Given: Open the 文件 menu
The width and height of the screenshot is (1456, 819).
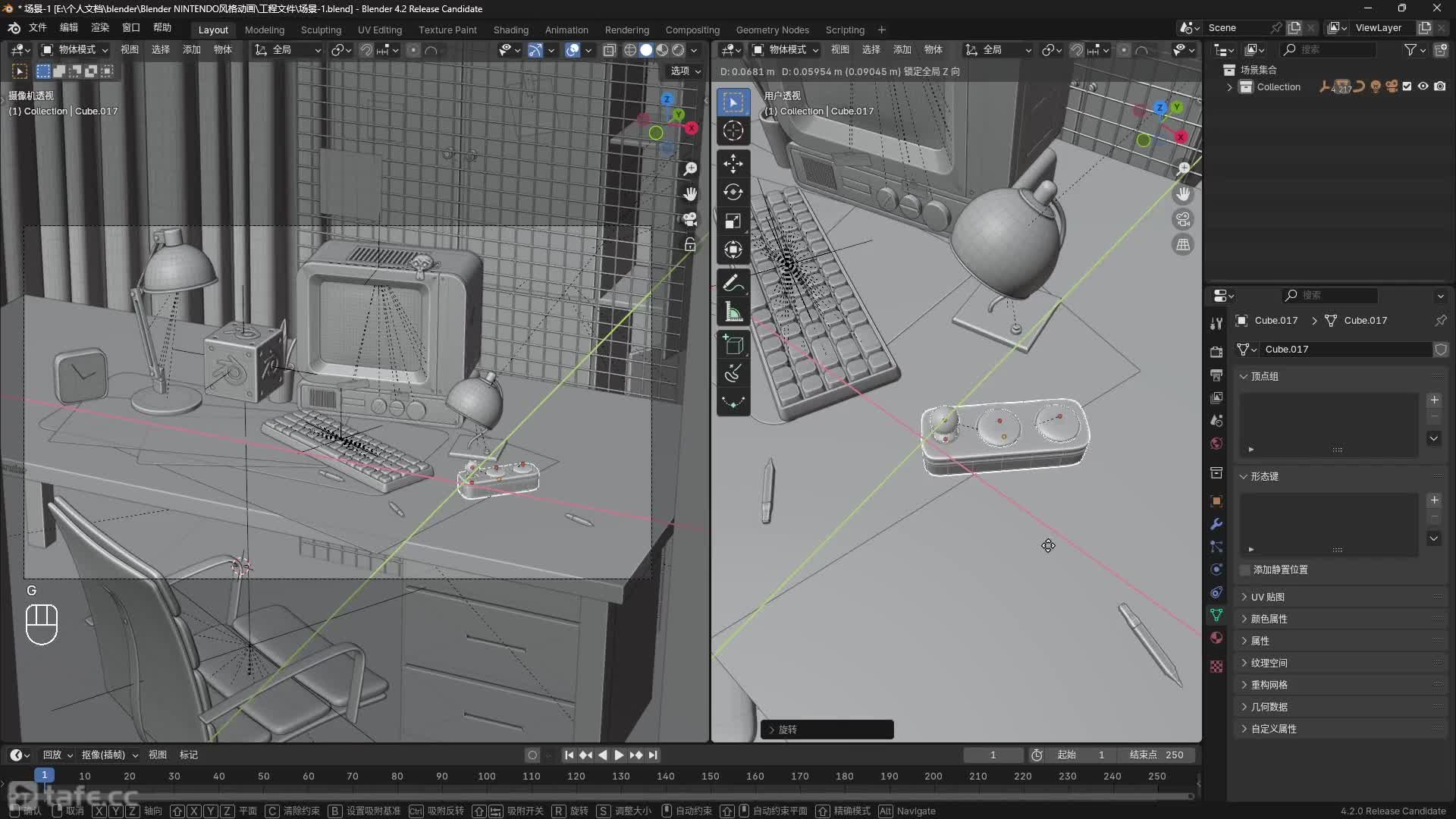Looking at the screenshot, I should pyautogui.click(x=38, y=27).
